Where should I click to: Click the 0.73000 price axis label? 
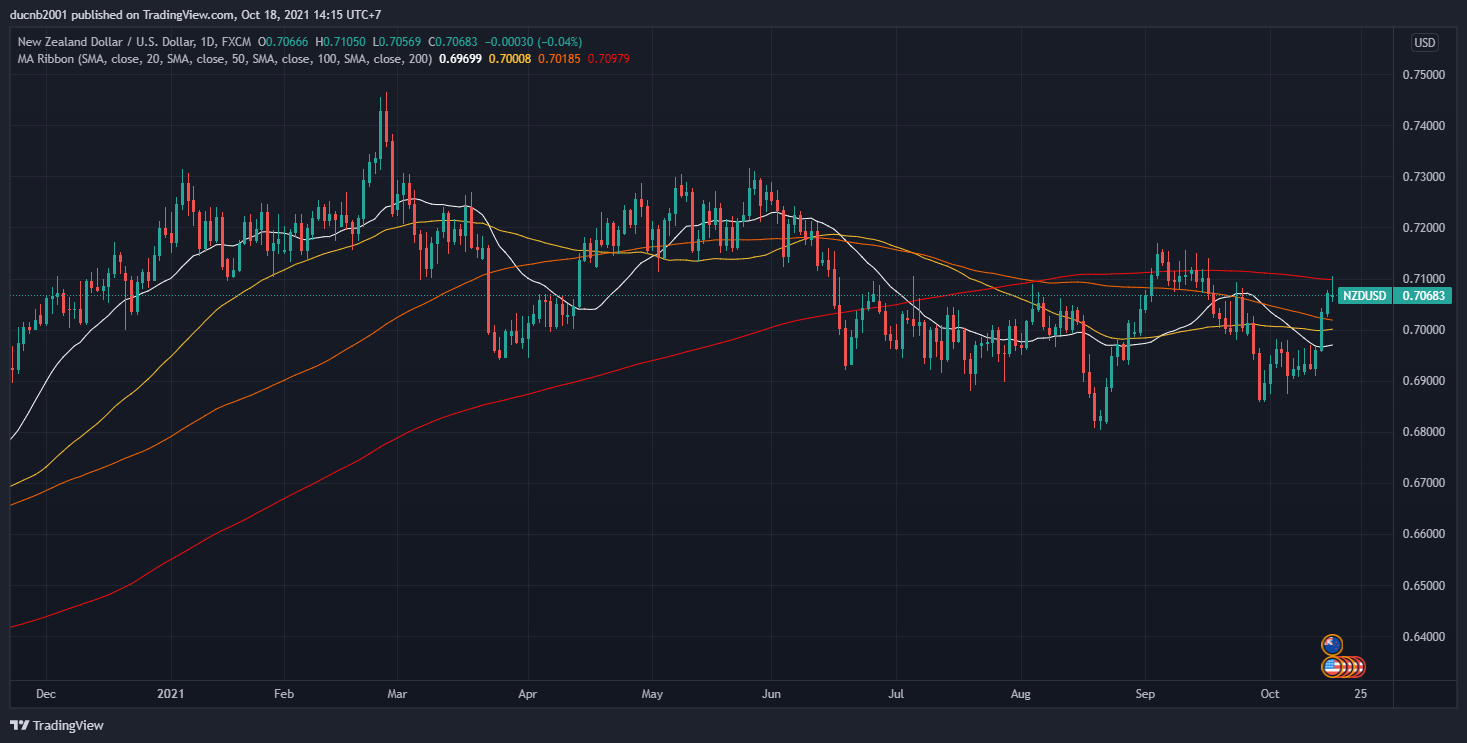(1423, 177)
